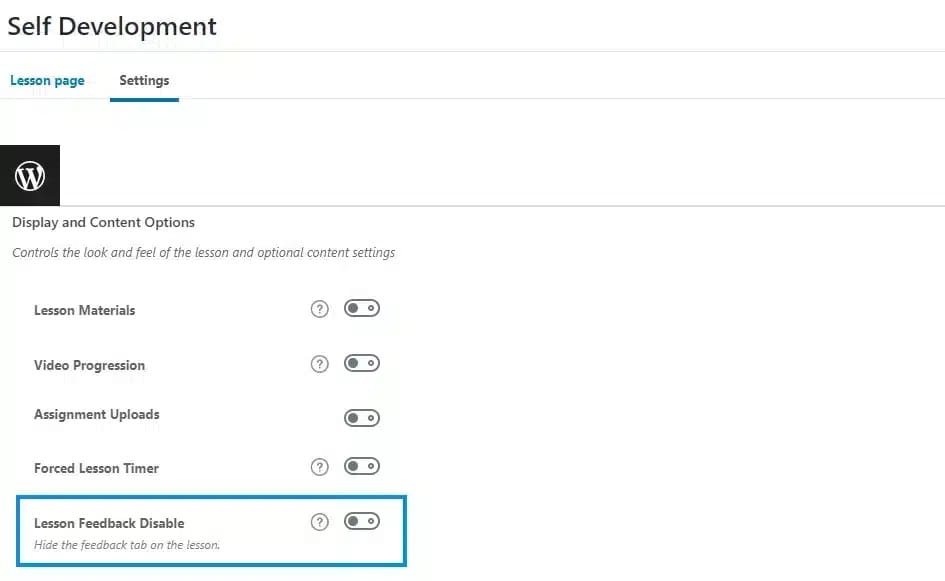Click the Self Development title

[x=112, y=27]
